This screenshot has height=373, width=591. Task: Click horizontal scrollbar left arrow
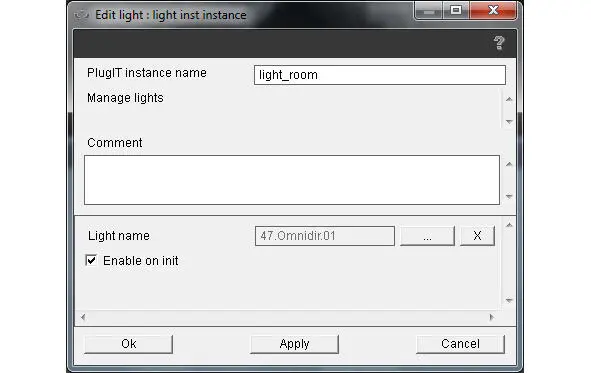(83, 317)
